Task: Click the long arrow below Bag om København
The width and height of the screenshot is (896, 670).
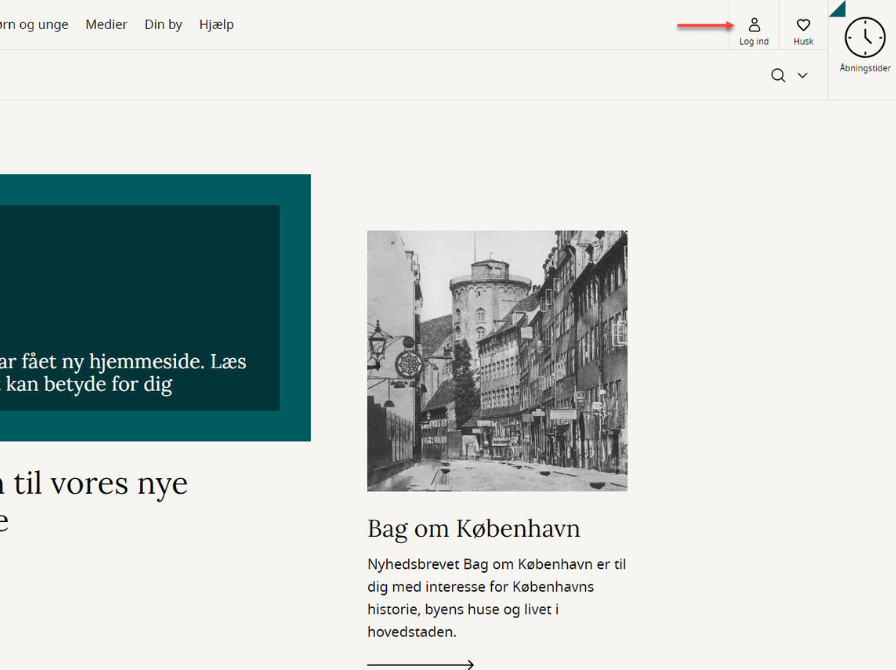Action: pos(420,664)
